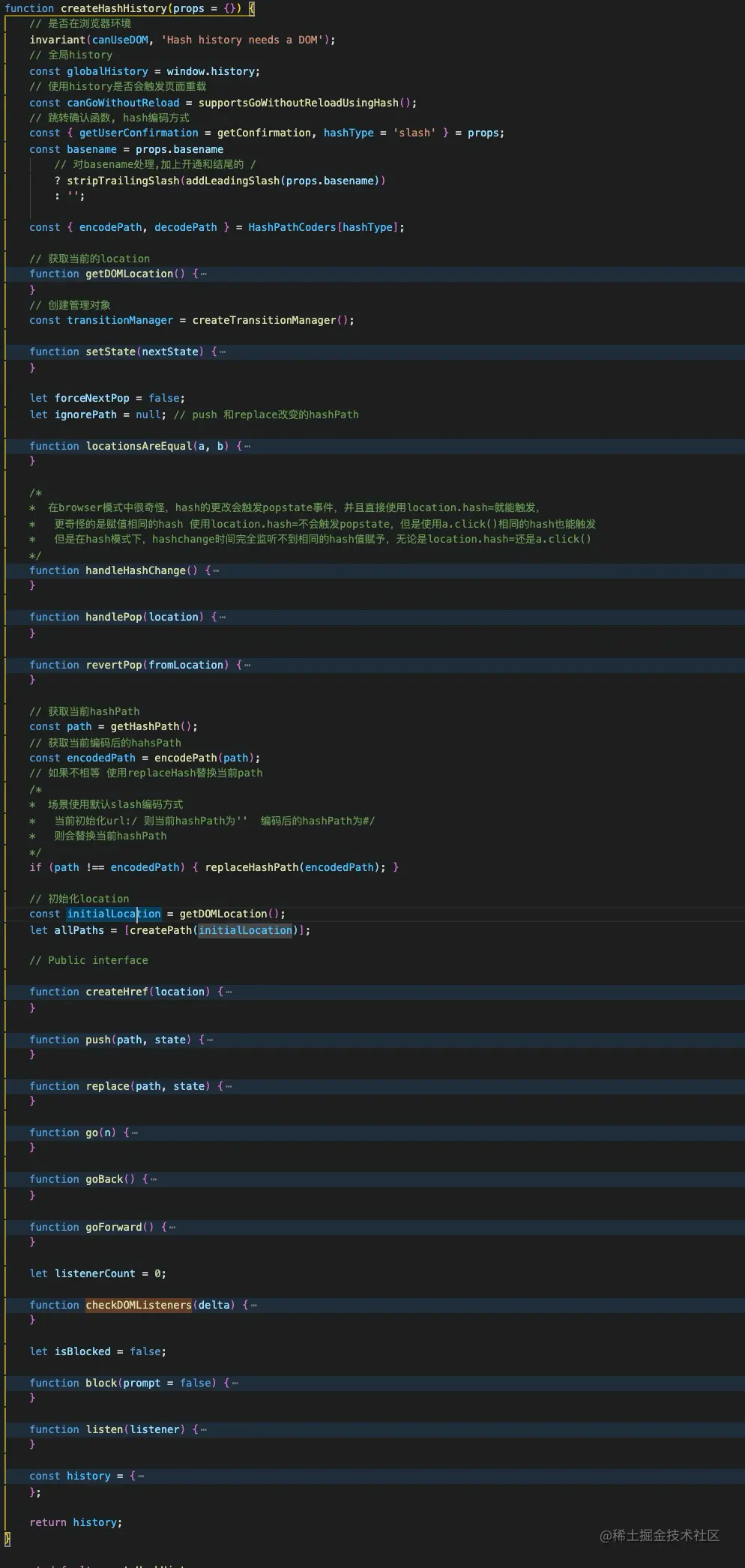Viewport: 745px width, 1568px height.
Task: Click the invariant call on canUseDOM line
Action: pos(58,40)
